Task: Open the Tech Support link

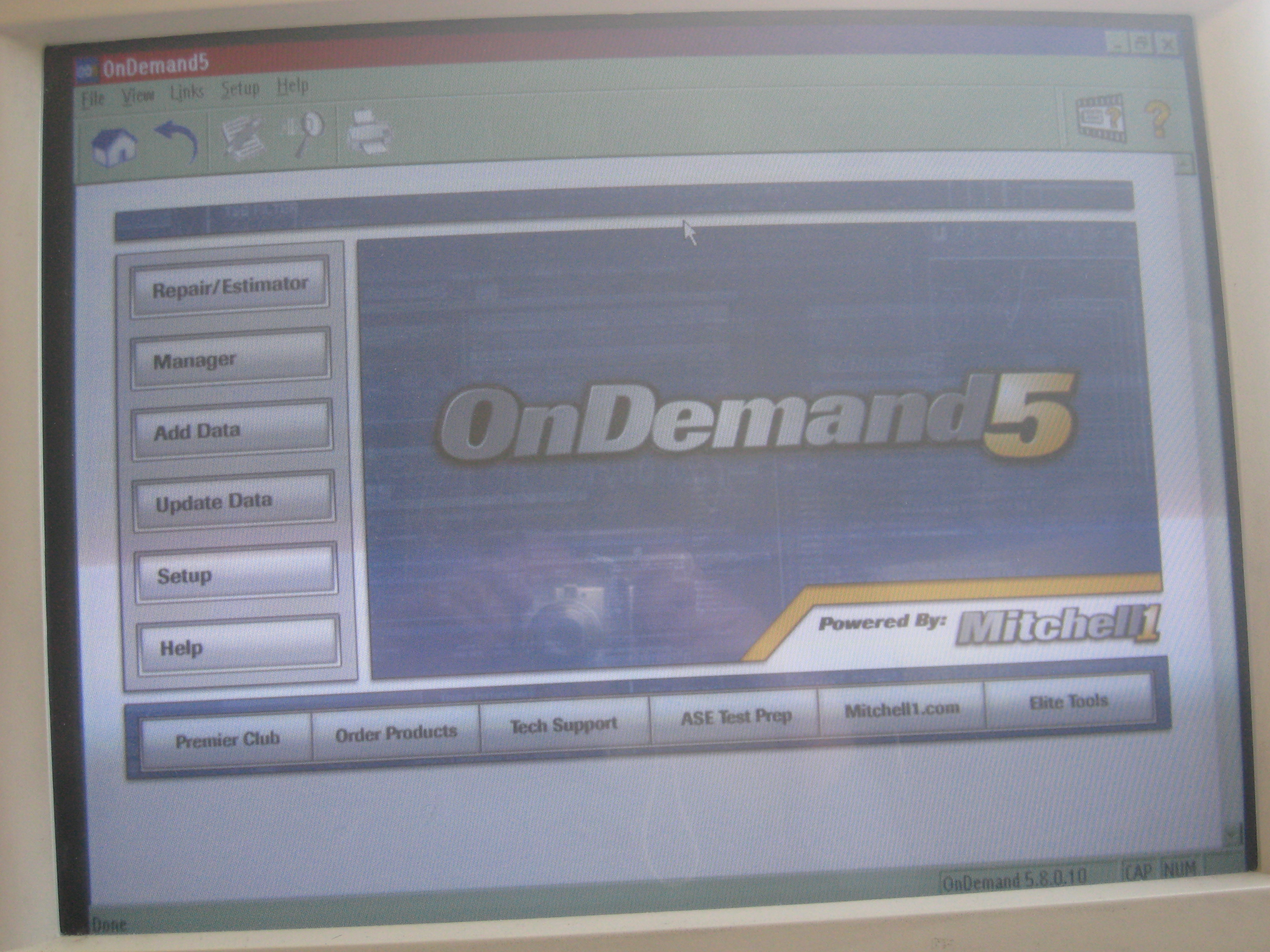Action: pos(564,725)
